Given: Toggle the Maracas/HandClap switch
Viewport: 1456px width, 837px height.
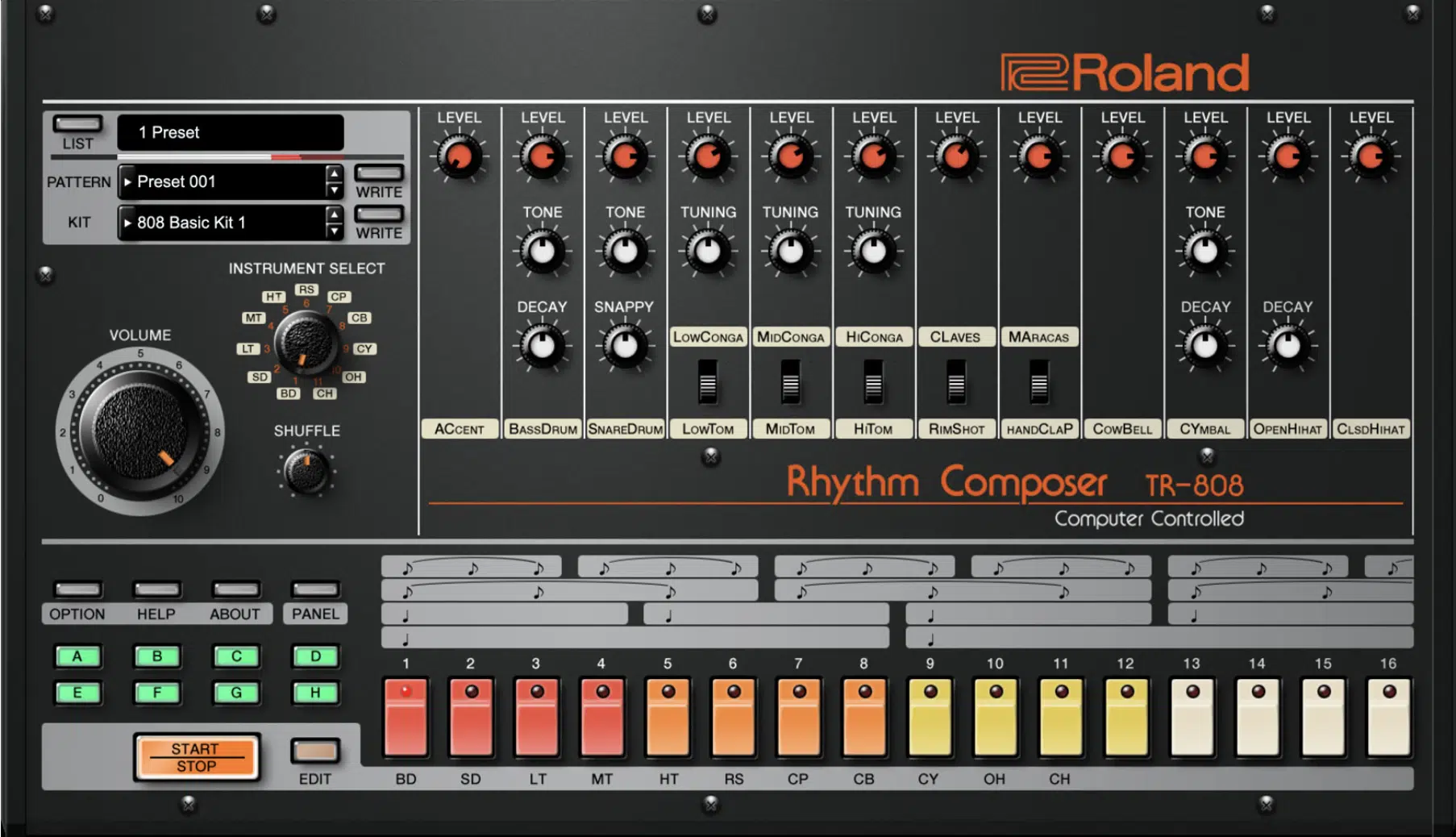Looking at the screenshot, I should pyautogui.click(x=1039, y=381).
